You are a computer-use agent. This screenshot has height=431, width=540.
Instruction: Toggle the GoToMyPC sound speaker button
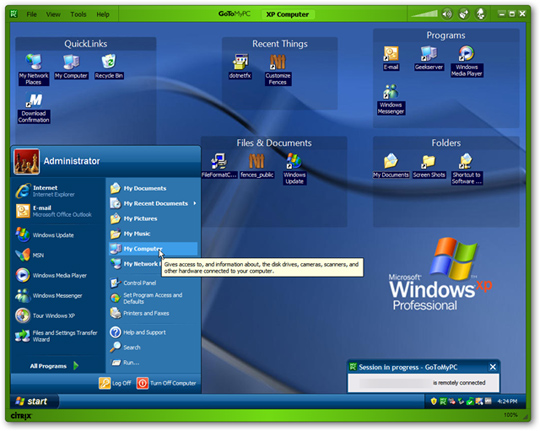447,14
